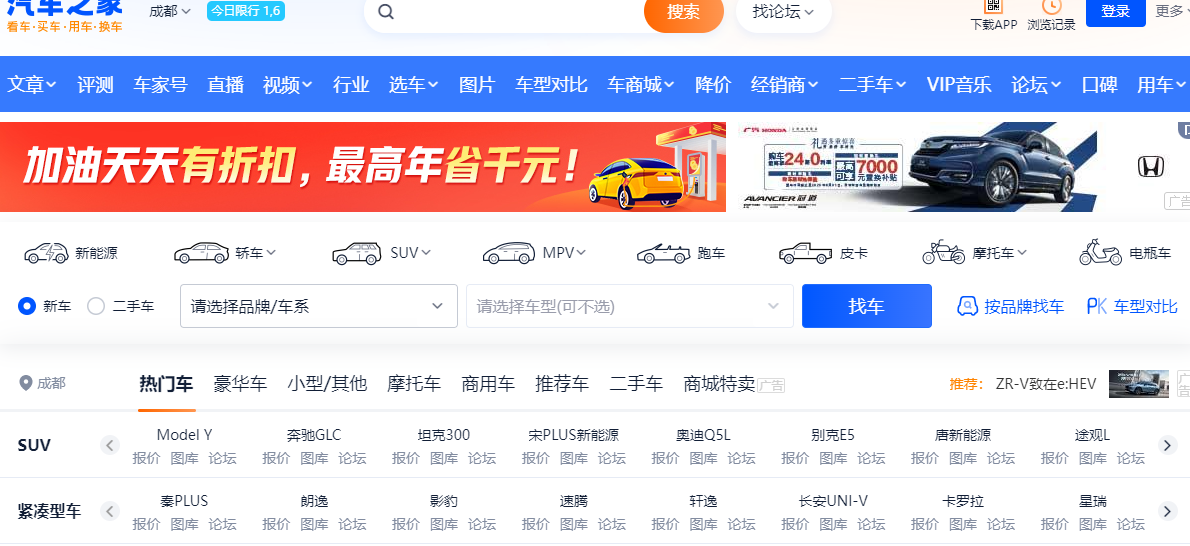
Task: Switch to the 豪华车 tab
Action: (240, 383)
